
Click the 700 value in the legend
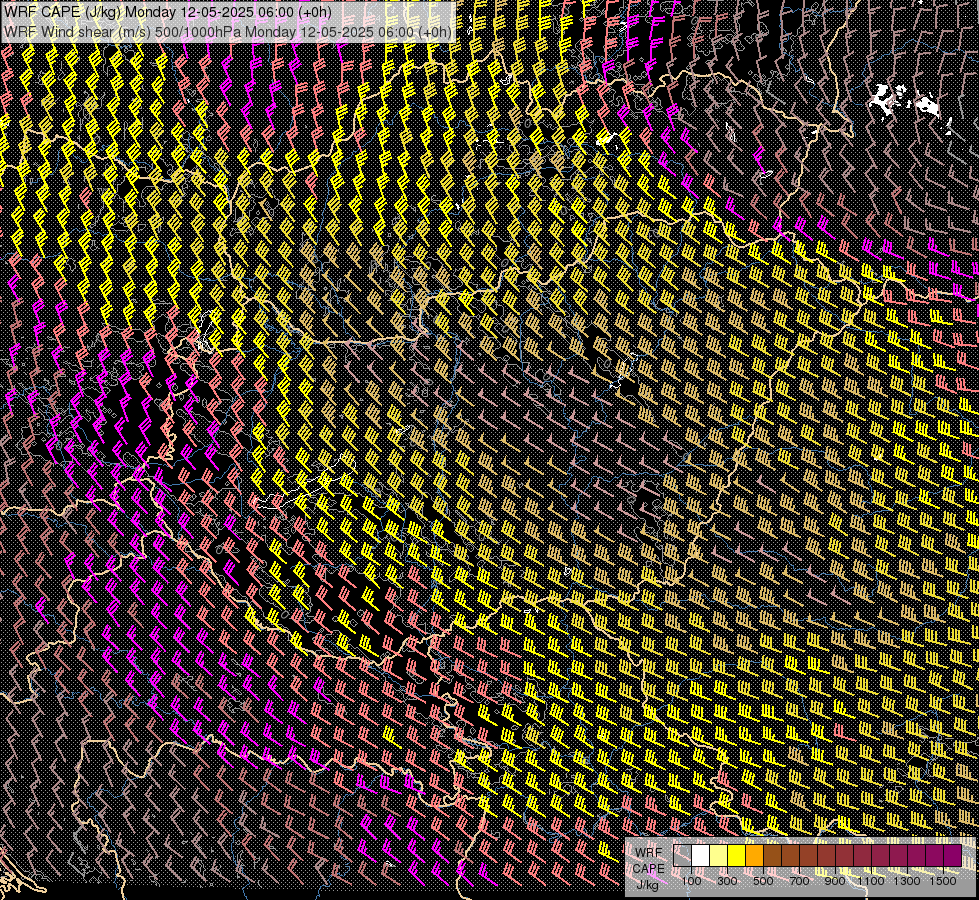pyautogui.click(x=799, y=881)
